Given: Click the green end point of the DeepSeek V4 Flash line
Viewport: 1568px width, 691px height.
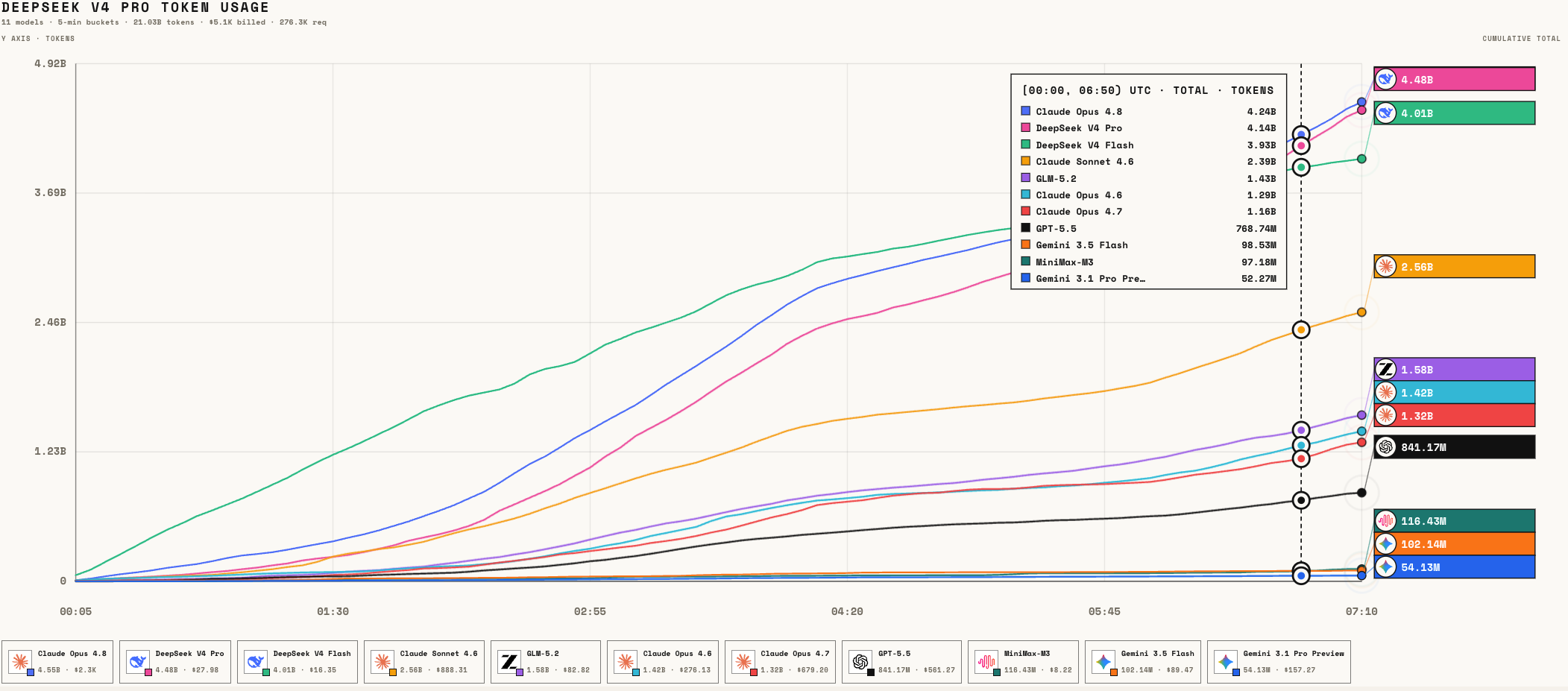Looking at the screenshot, I should pos(1361,159).
